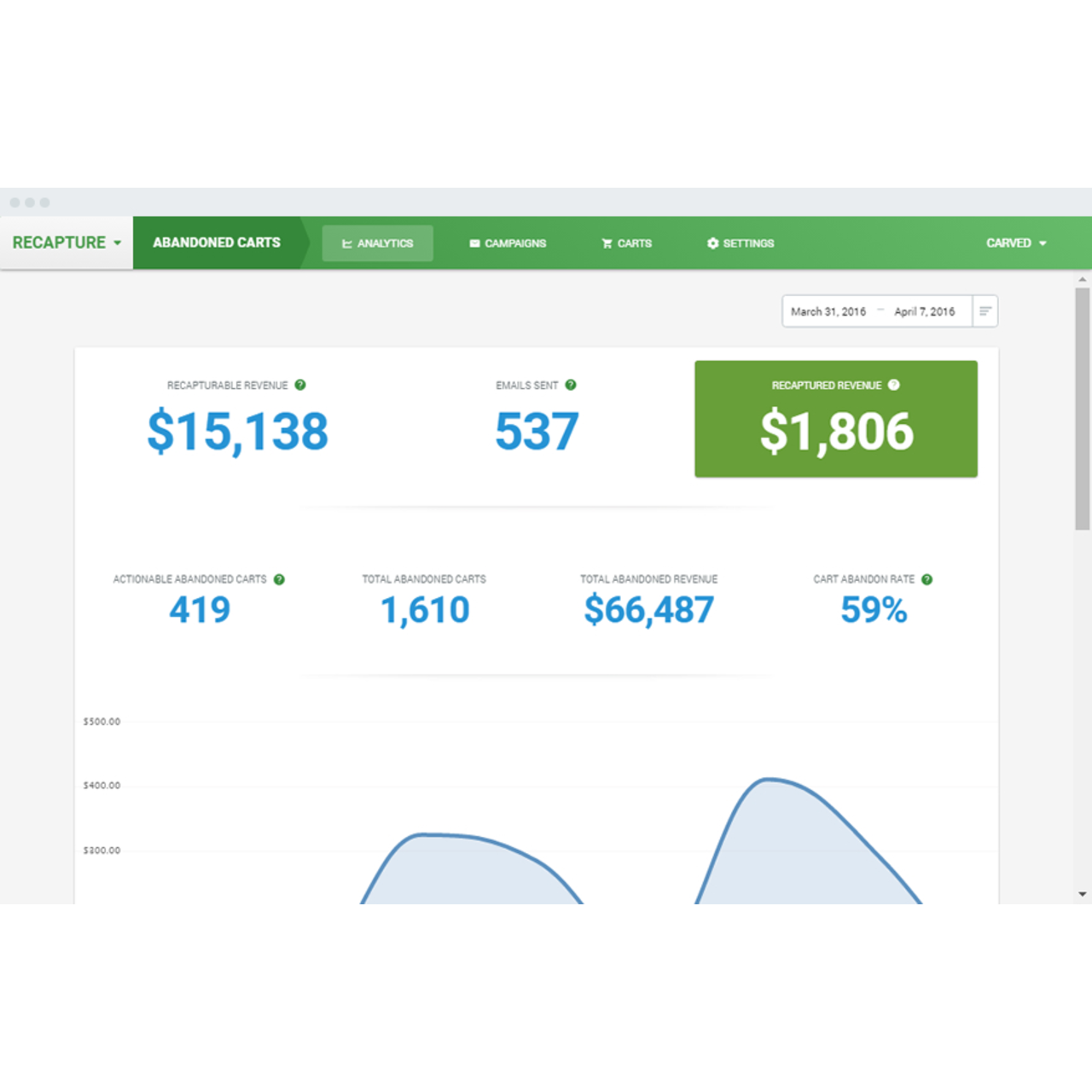Viewport: 1092px width, 1092px height.
Task: Switch to the Campaigns tab
Action: pyautogui.click(x=508, y=243)
